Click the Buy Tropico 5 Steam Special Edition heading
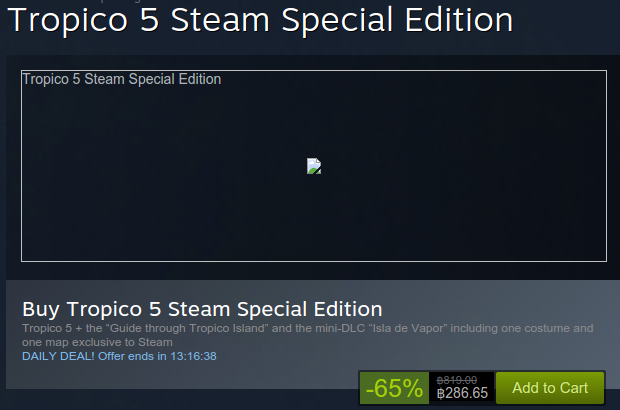 click(x=202, y=309)
